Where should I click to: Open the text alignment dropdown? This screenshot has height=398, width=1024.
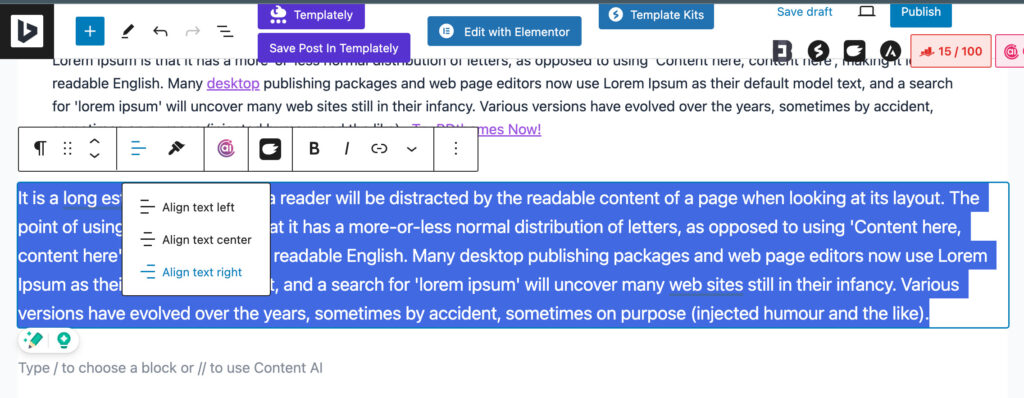pyautogui.click(x=138, y=149)
